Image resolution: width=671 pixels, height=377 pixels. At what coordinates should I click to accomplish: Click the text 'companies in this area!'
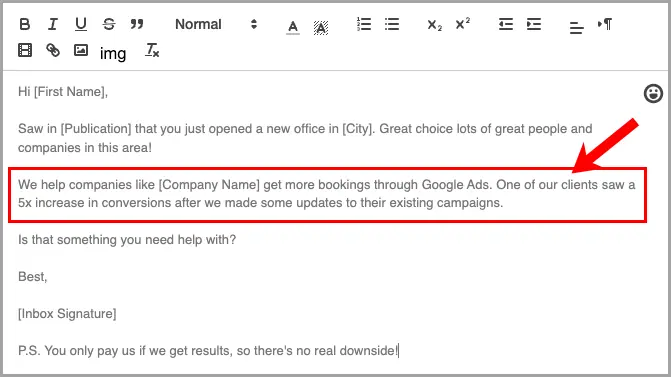85,148
